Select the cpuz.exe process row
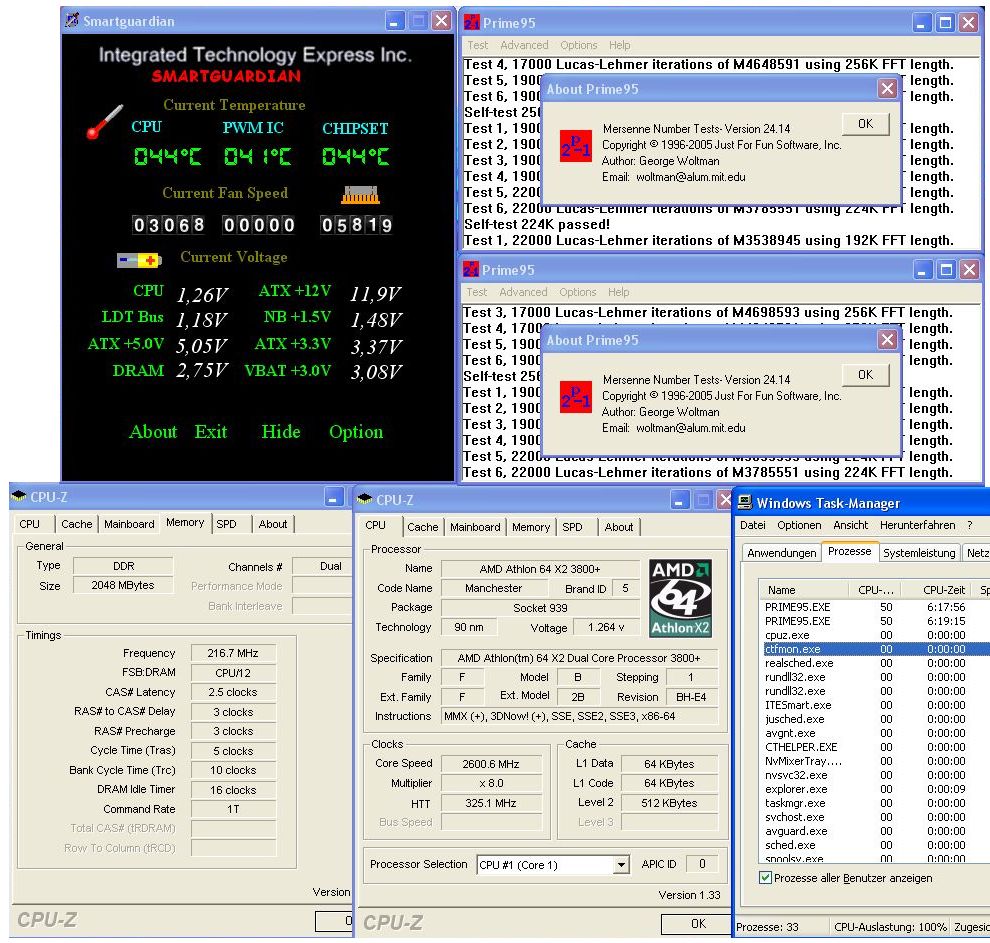 [874, 635]
